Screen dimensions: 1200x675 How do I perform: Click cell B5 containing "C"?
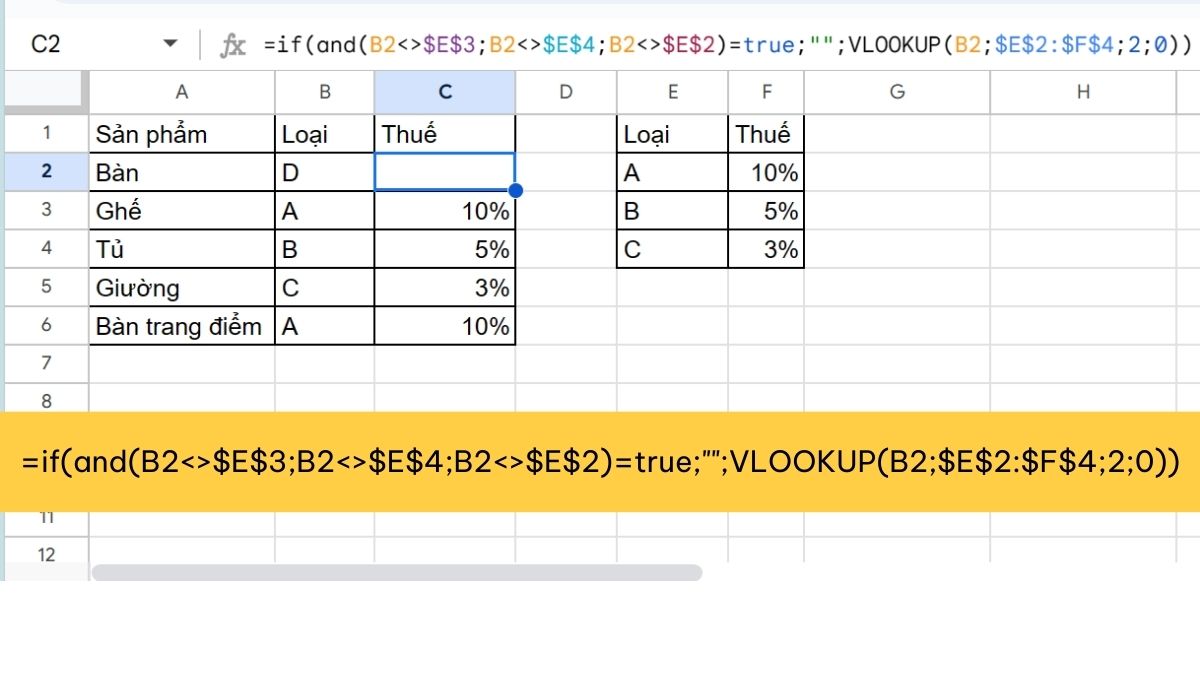325,288
